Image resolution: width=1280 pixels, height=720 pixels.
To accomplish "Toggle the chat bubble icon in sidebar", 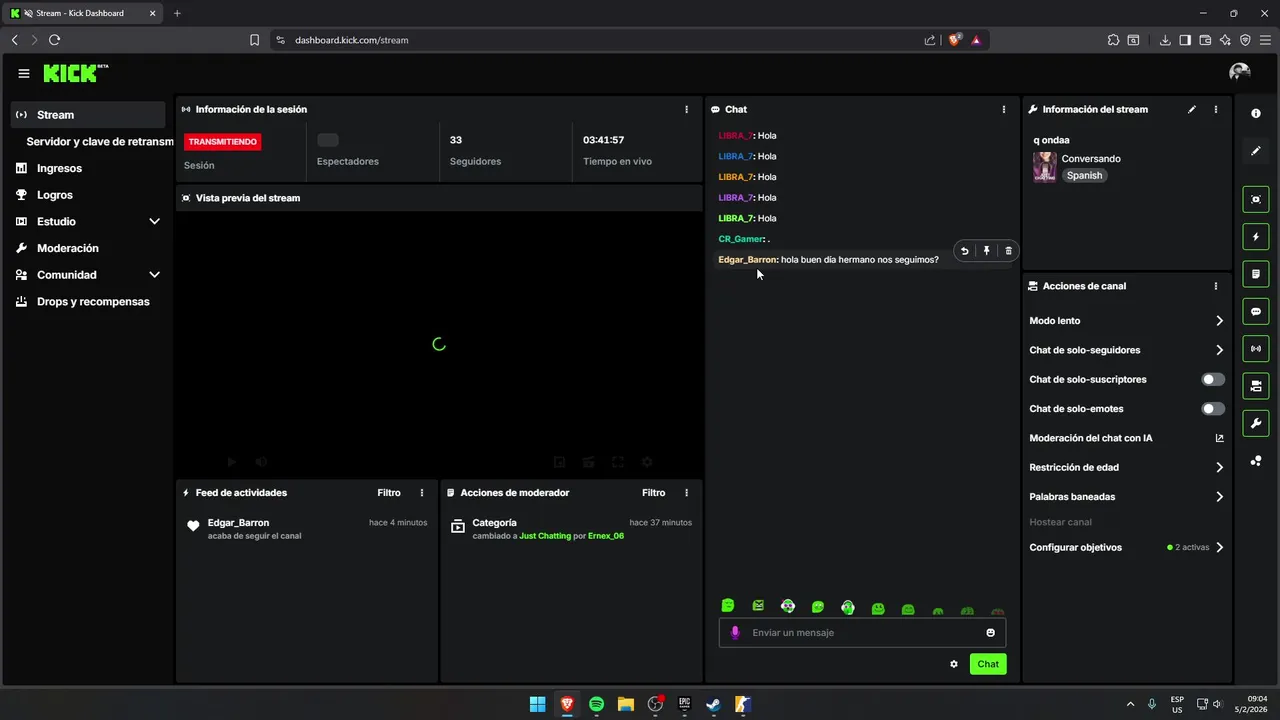I will point(1256,312).
